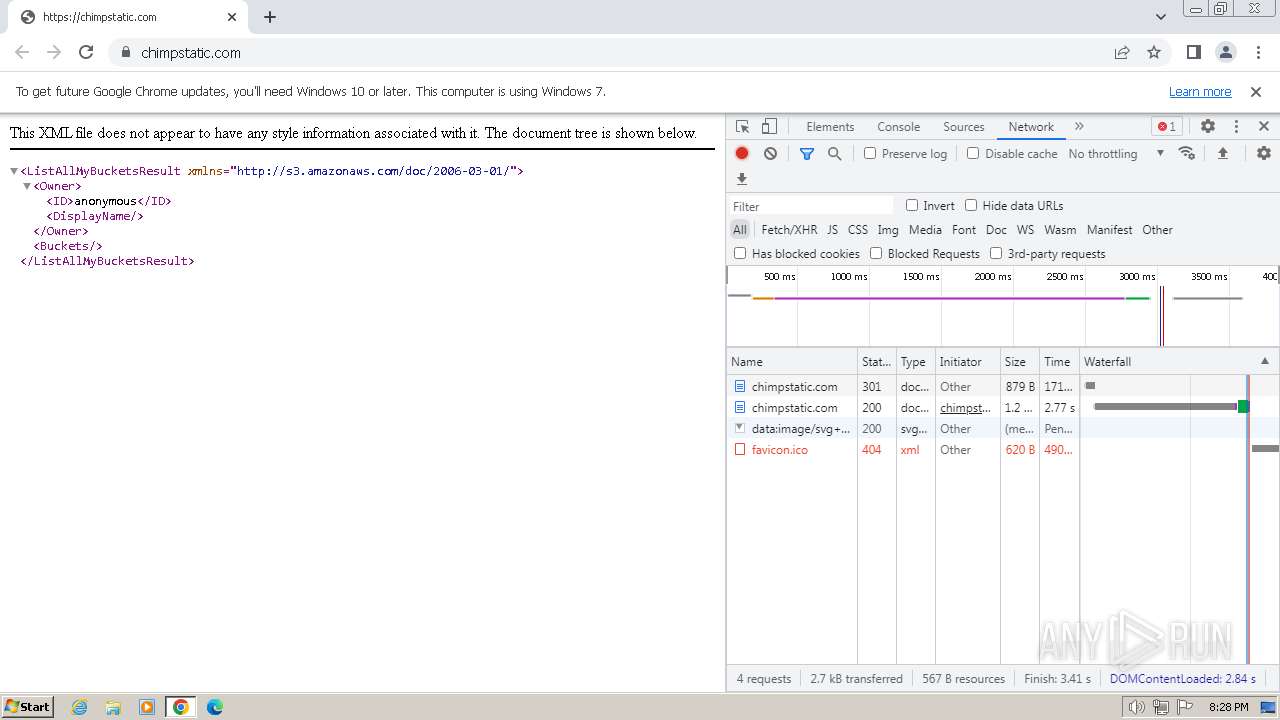Collapse the Owner XML node
The height and width of the screenshot is (720, 1280).
(x=27, y=186)
